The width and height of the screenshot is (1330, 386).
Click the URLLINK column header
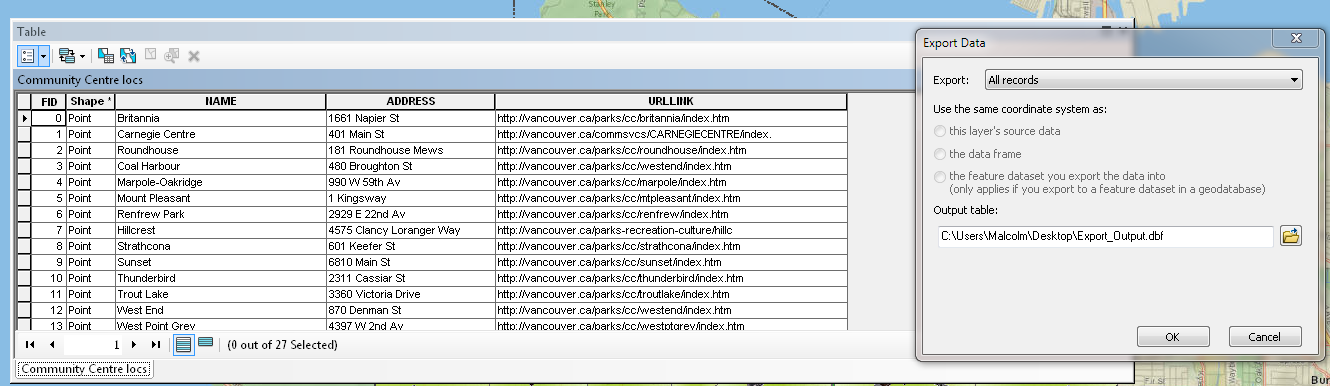tap(671, 102)
